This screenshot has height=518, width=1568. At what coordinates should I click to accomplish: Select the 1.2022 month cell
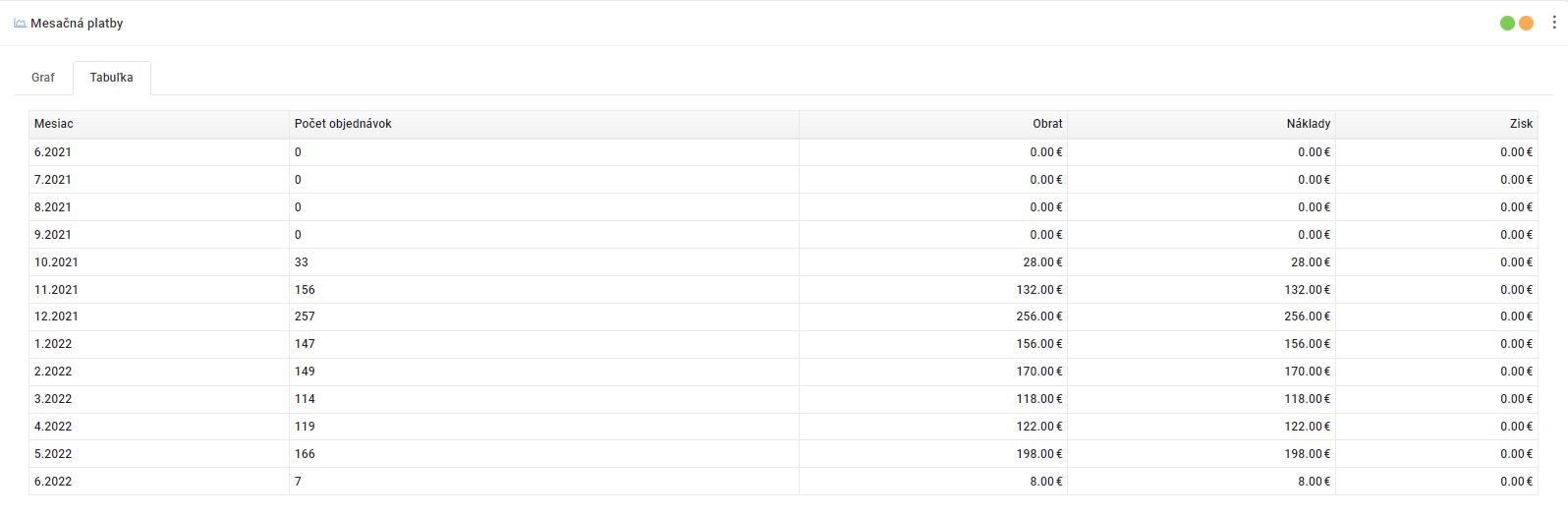coord(53,344)
